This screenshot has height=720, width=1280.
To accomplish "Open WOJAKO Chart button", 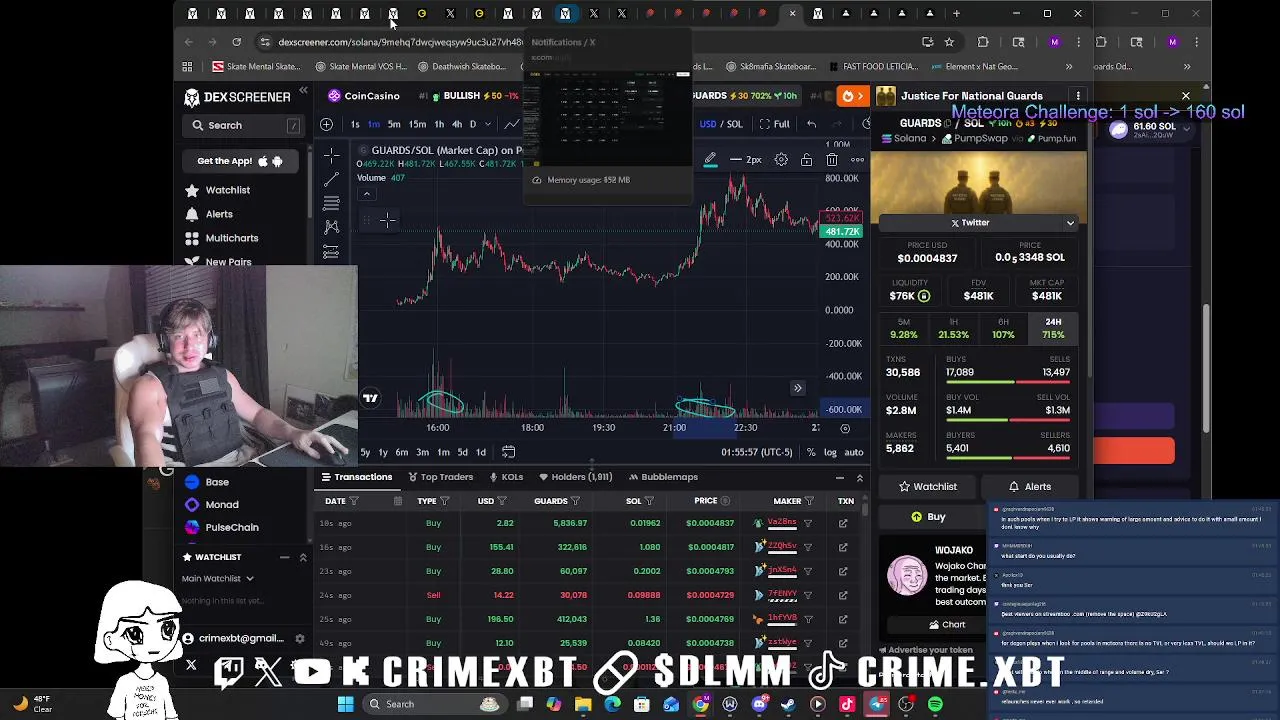I will click(x=945, y=625).
